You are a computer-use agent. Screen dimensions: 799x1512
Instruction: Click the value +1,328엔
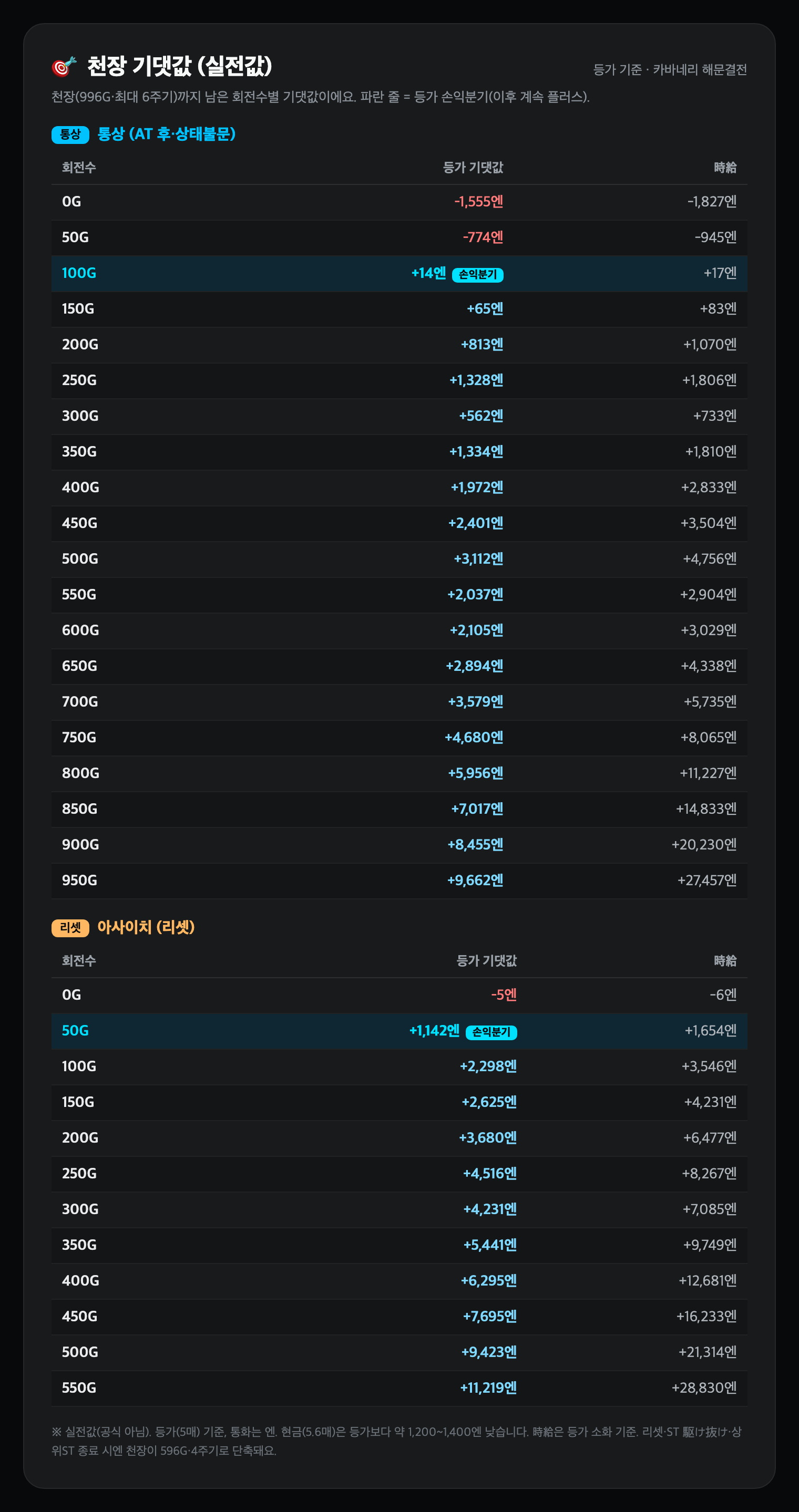(476, 381)
